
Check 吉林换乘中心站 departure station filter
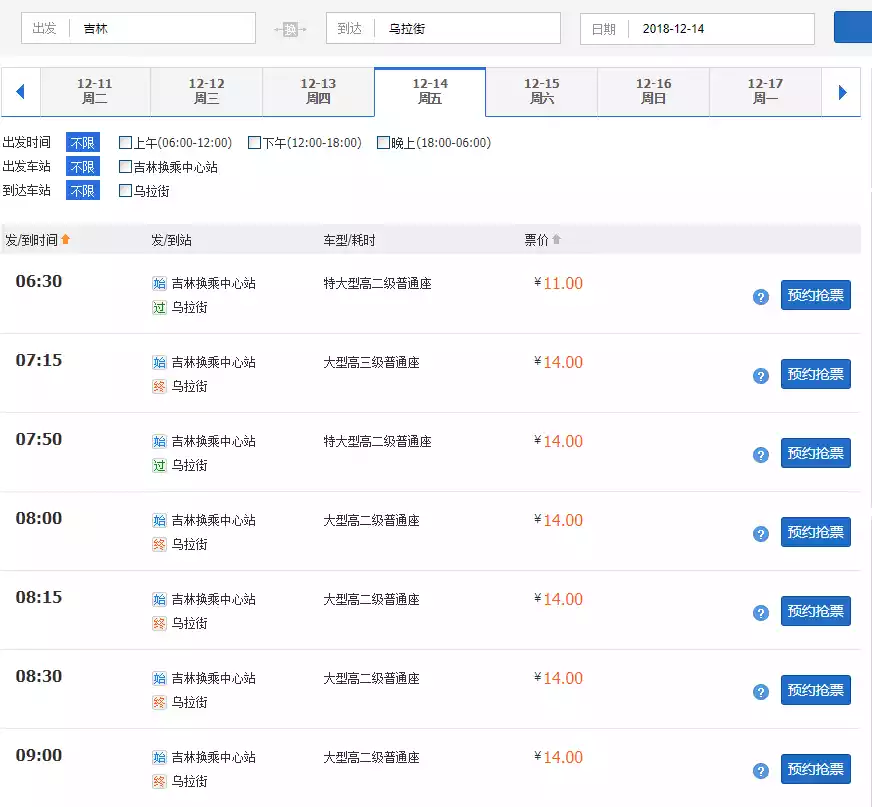coord(125,167)
